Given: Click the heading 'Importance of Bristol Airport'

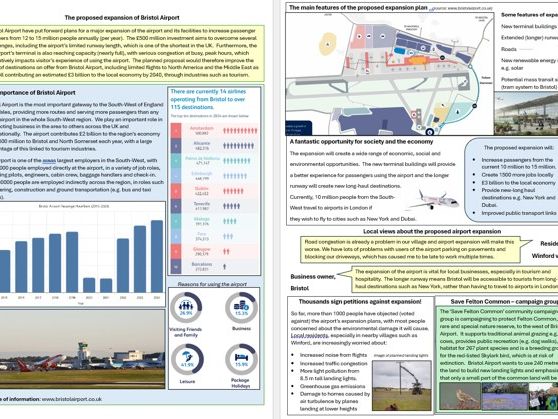Looking at the screenshot, I should (x=37, y=93).
